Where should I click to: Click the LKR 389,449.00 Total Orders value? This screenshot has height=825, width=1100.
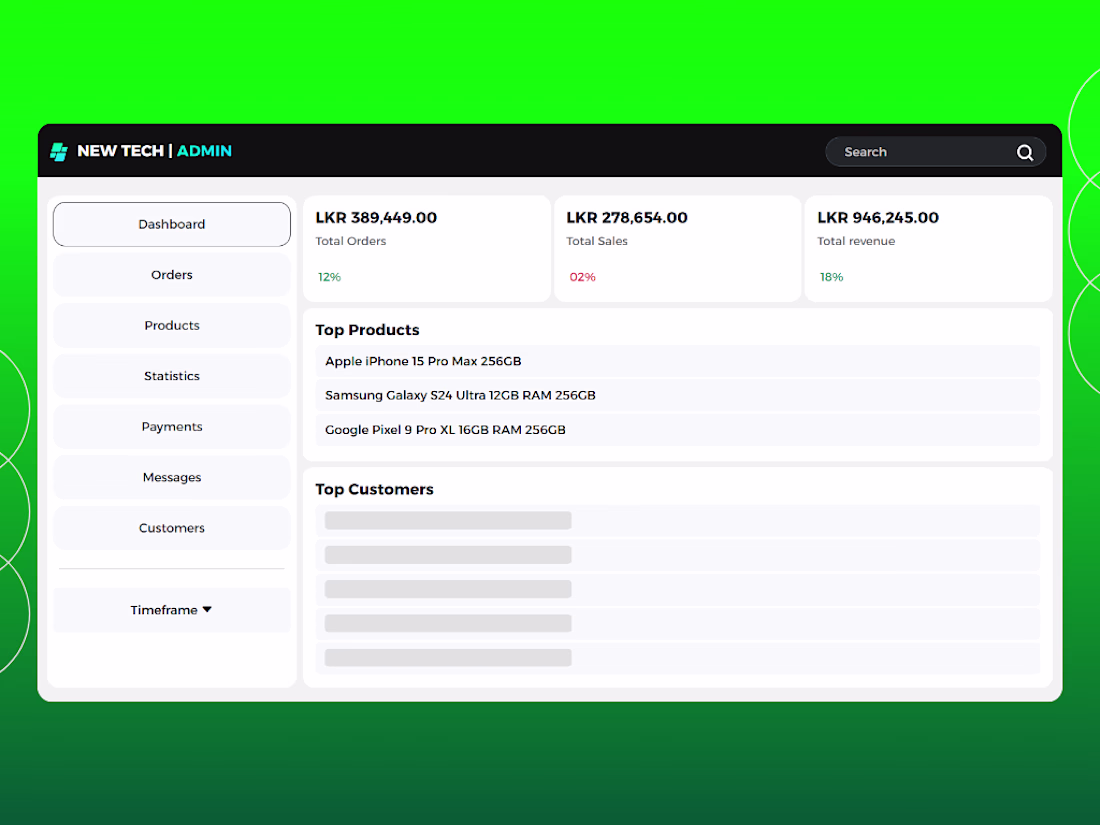coord(376,217)
